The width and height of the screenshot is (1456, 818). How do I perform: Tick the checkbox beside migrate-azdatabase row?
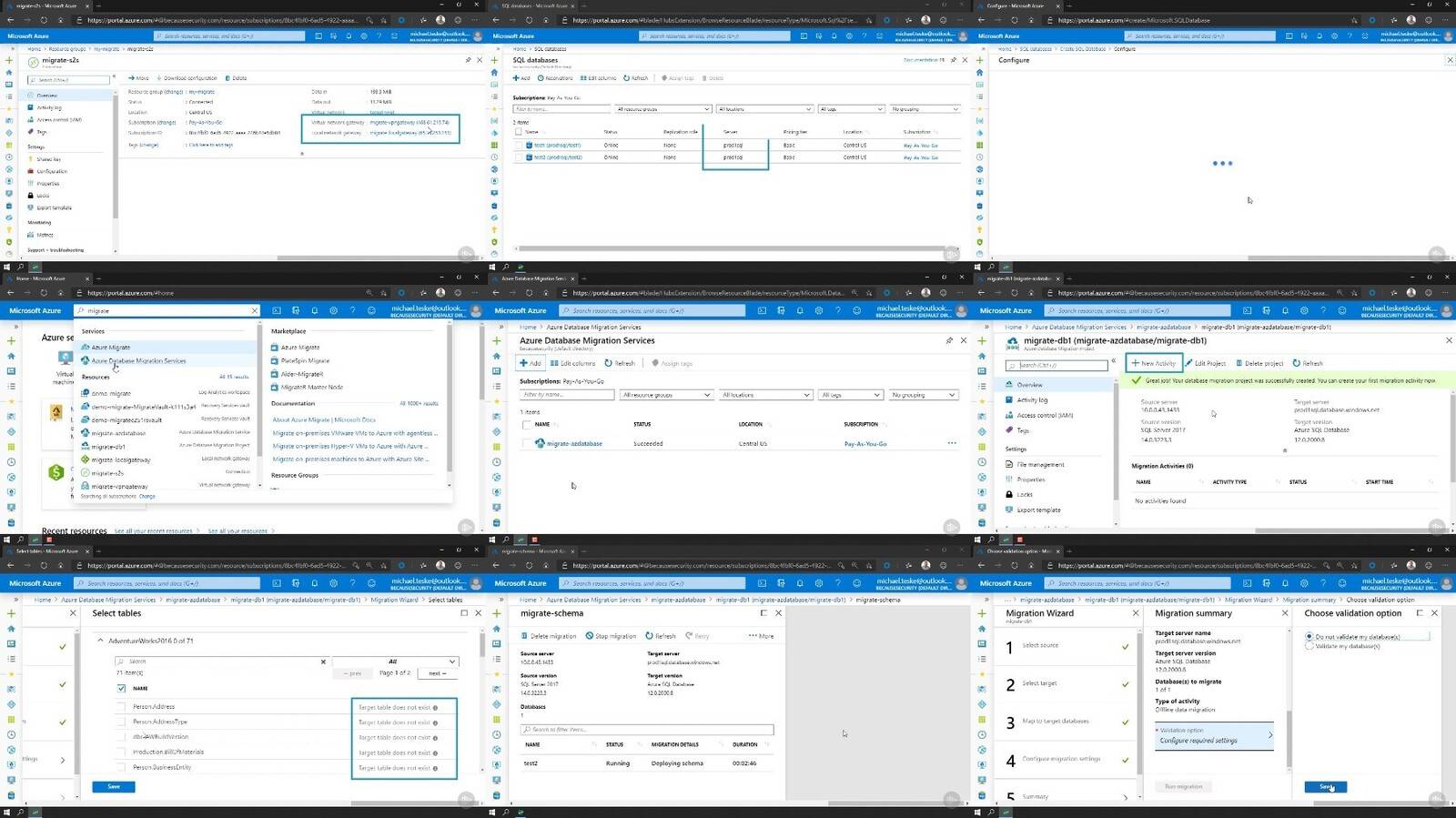click(526, 443)
